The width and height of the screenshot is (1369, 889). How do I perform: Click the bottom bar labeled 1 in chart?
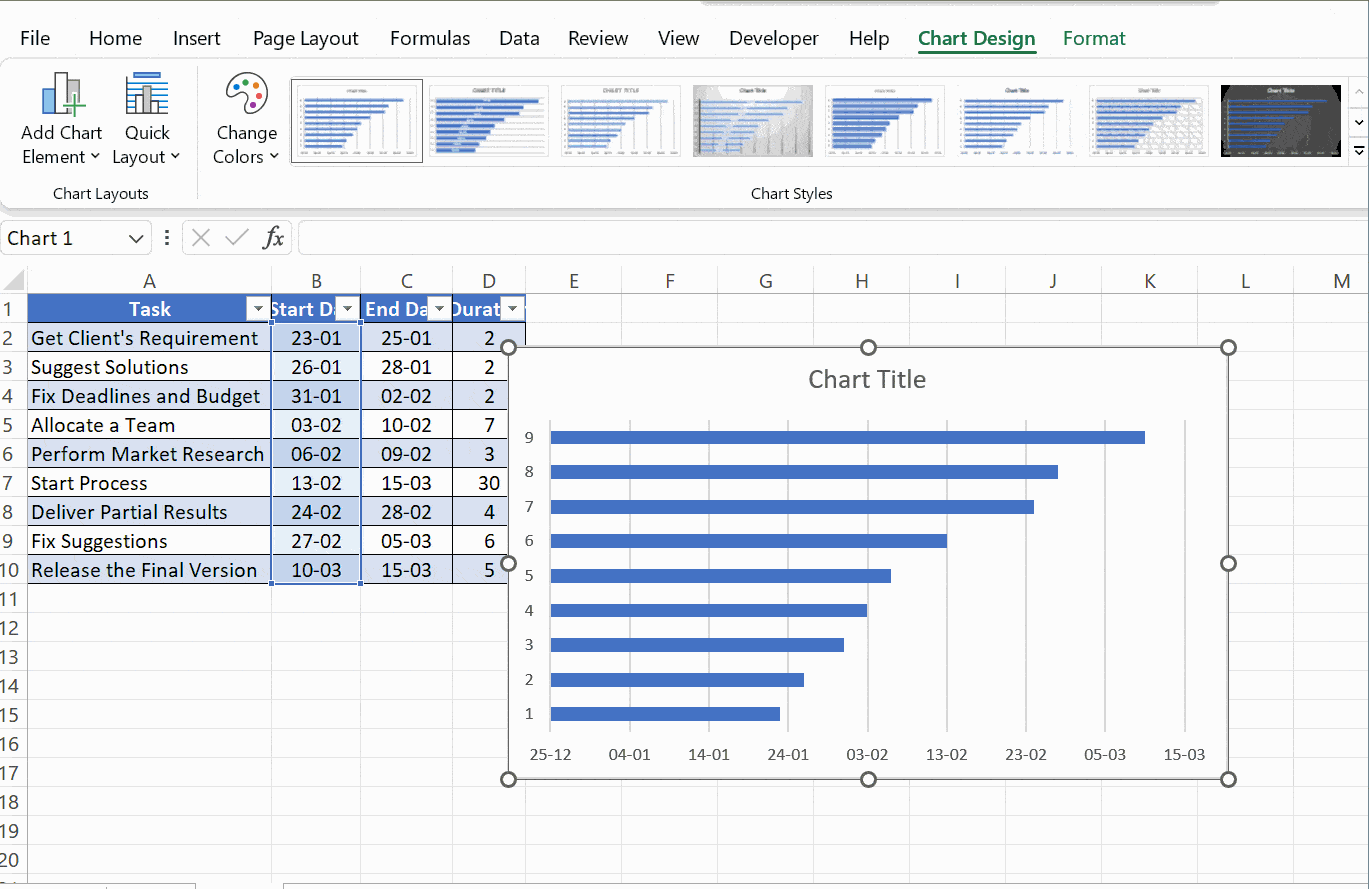click(665, 714)
